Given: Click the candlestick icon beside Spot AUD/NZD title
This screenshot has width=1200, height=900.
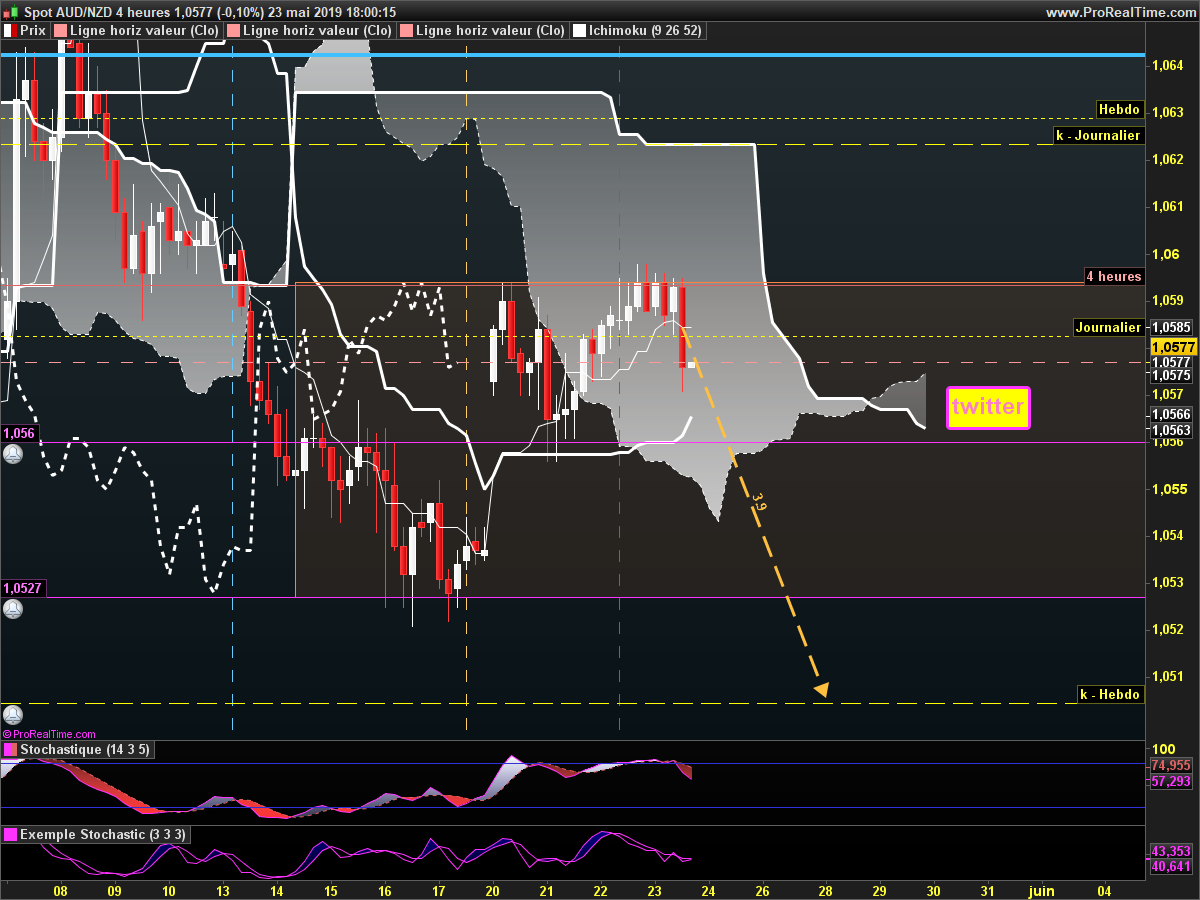Looking at the screenshot, I should click(x=11, y=12).
